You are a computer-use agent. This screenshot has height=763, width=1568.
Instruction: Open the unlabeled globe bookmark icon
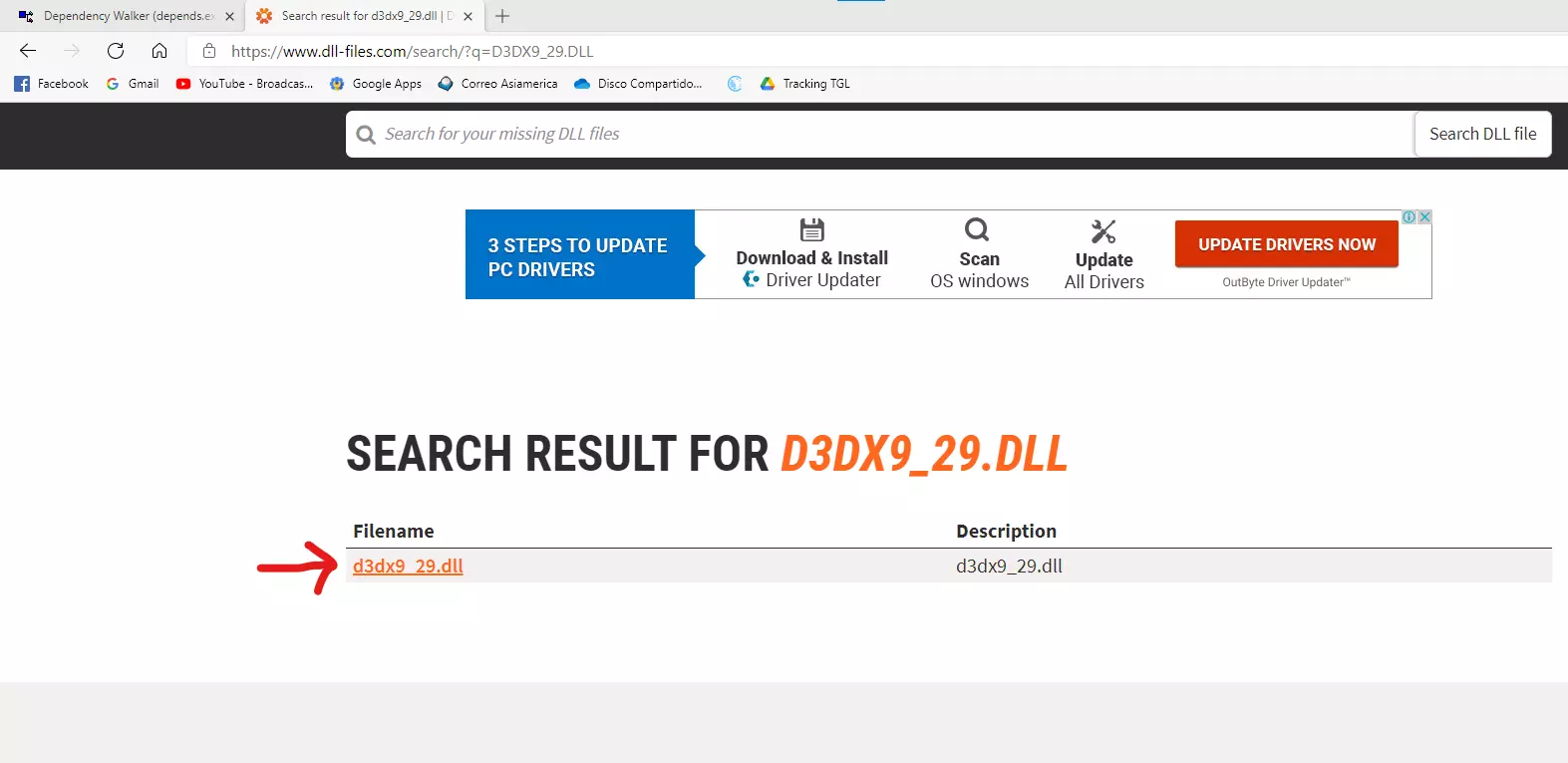tap(735, 84)
